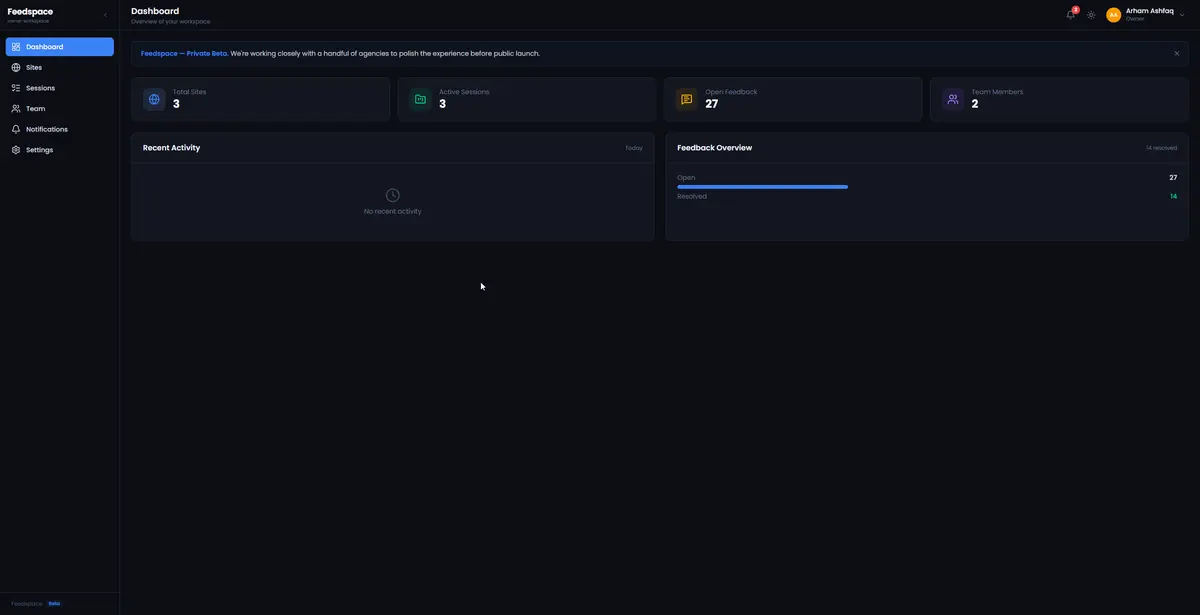
Task: Click the Notifications bell icon in sidebar
Action: coord(16,129)
